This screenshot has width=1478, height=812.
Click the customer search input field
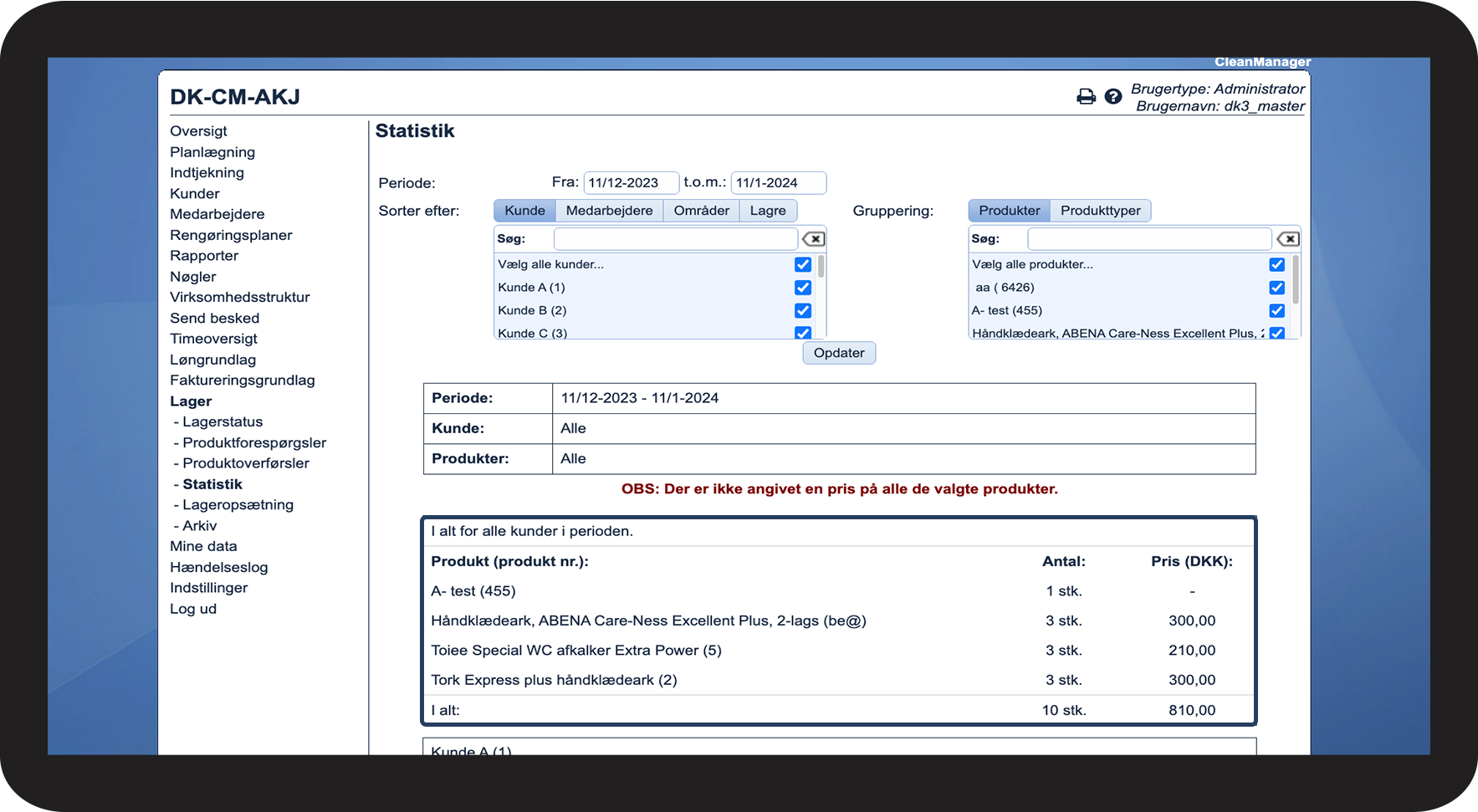coord(675,239)
